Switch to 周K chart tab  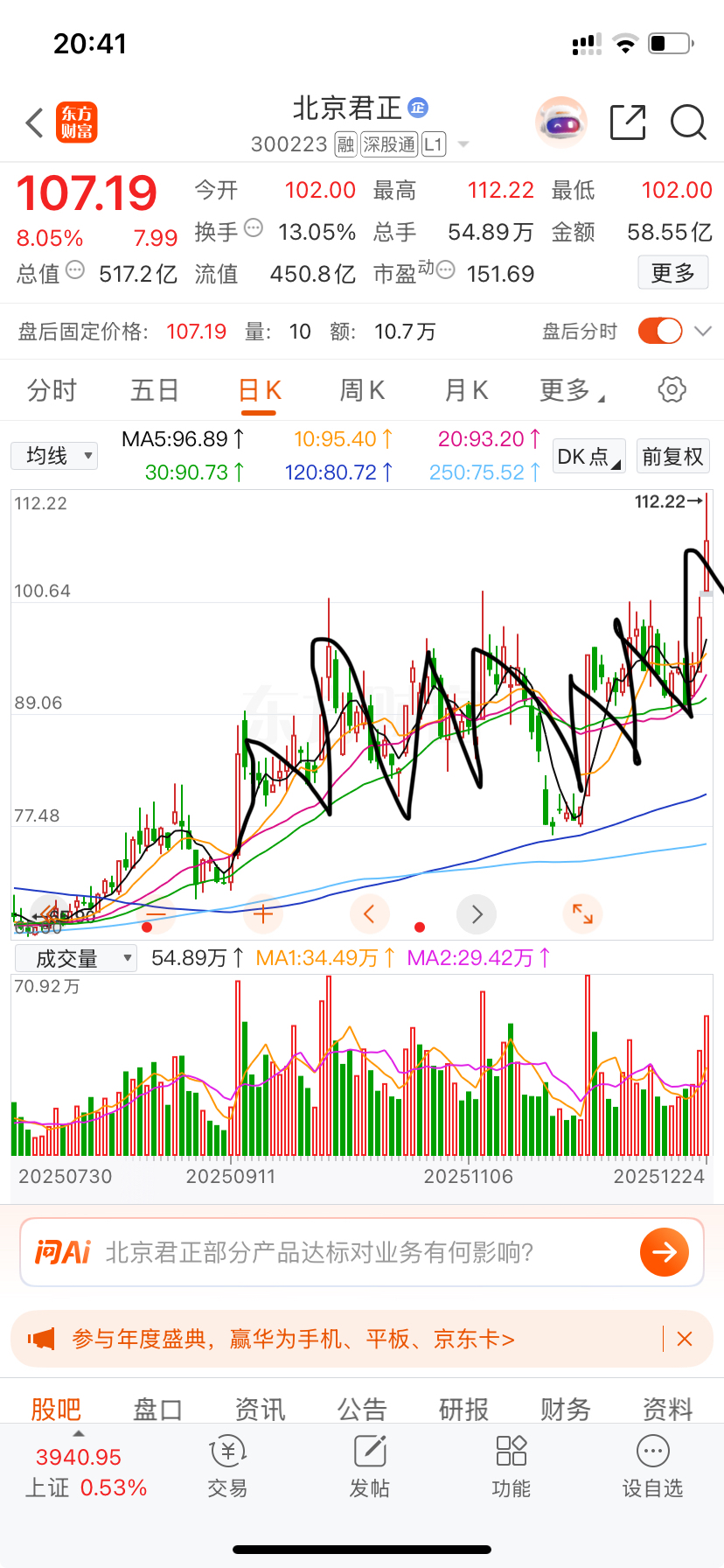click(x=362, y=390)
